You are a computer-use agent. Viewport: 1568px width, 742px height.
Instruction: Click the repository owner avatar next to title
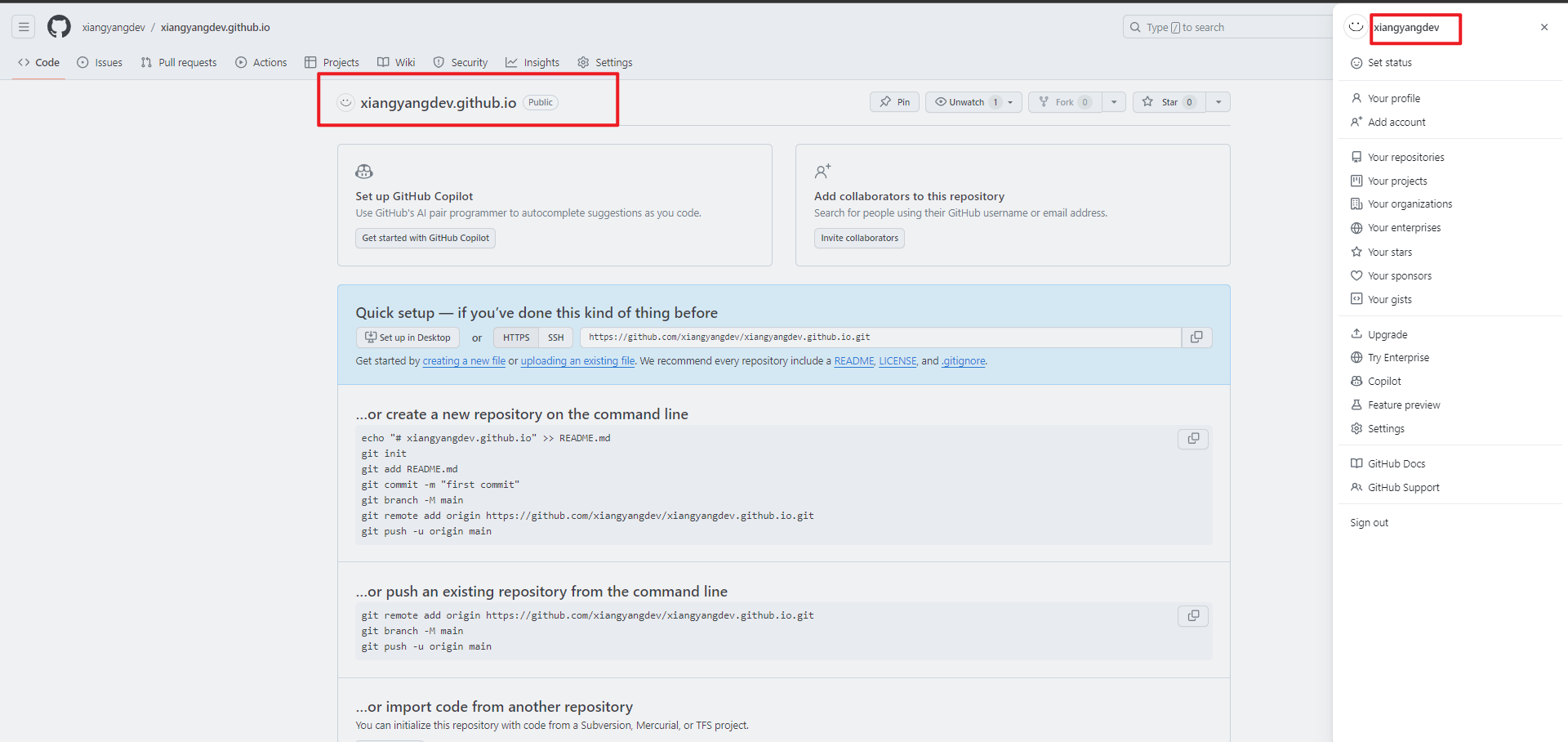(x=346, y=103)
